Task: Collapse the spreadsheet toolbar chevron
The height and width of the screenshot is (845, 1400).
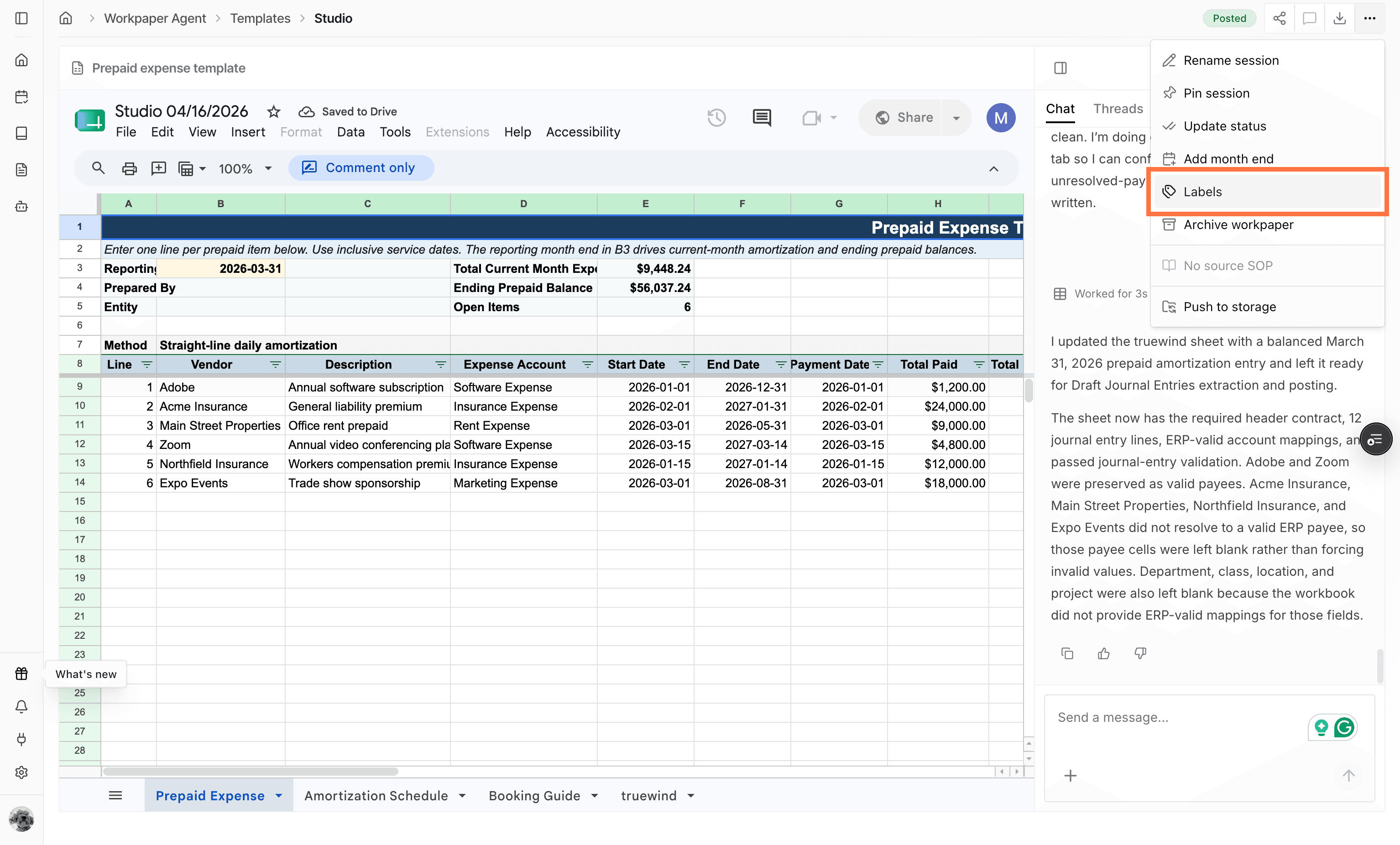Action: 993,169
